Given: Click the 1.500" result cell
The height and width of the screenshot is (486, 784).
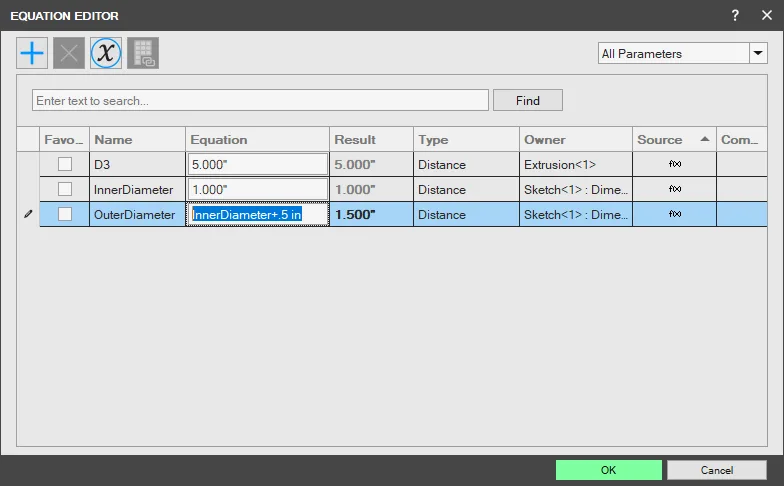Looking at the screenshot, I should click(372, 214).
